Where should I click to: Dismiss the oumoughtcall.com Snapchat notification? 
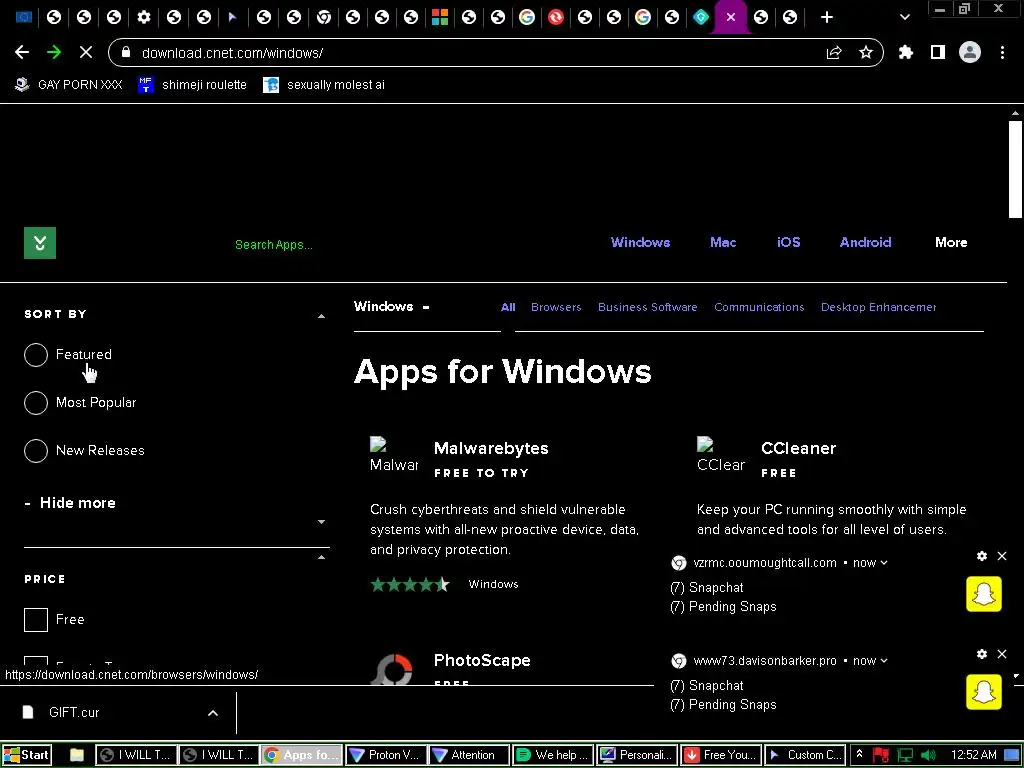1002,556
